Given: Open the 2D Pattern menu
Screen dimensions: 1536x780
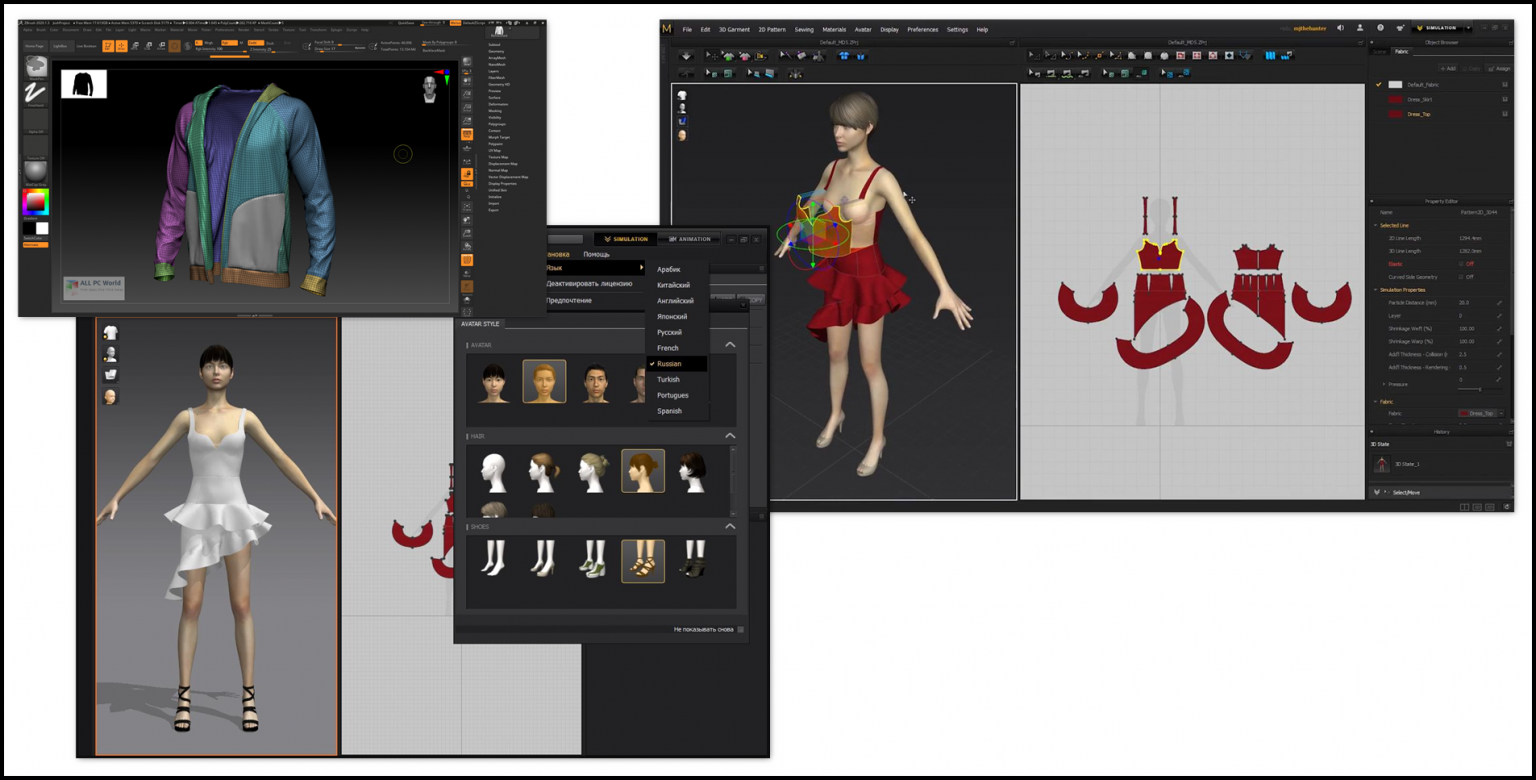Looking at the screenshot, I should click(x=773, y=30).
